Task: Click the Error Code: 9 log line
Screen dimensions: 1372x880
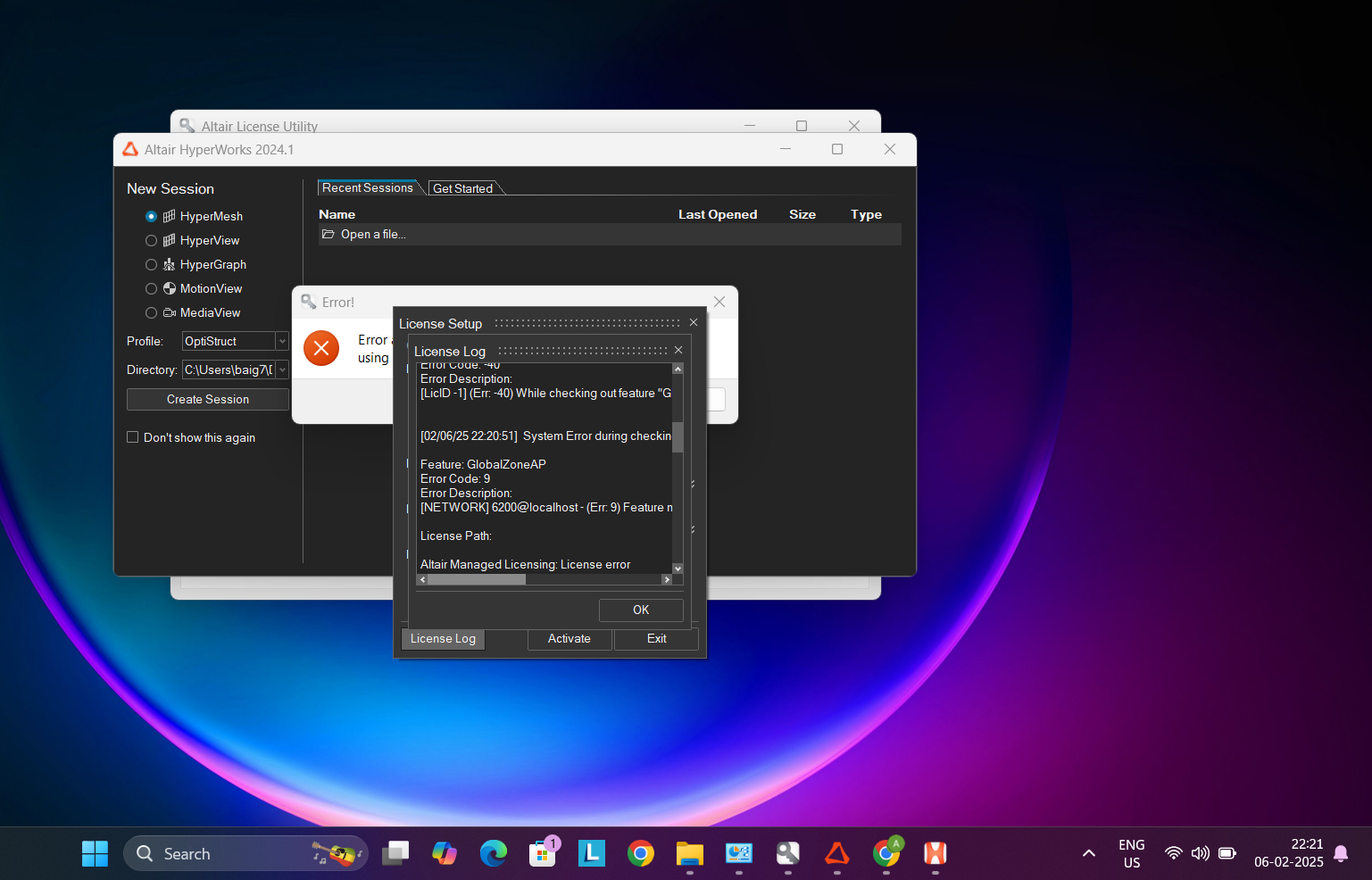Action: (455, 478)
